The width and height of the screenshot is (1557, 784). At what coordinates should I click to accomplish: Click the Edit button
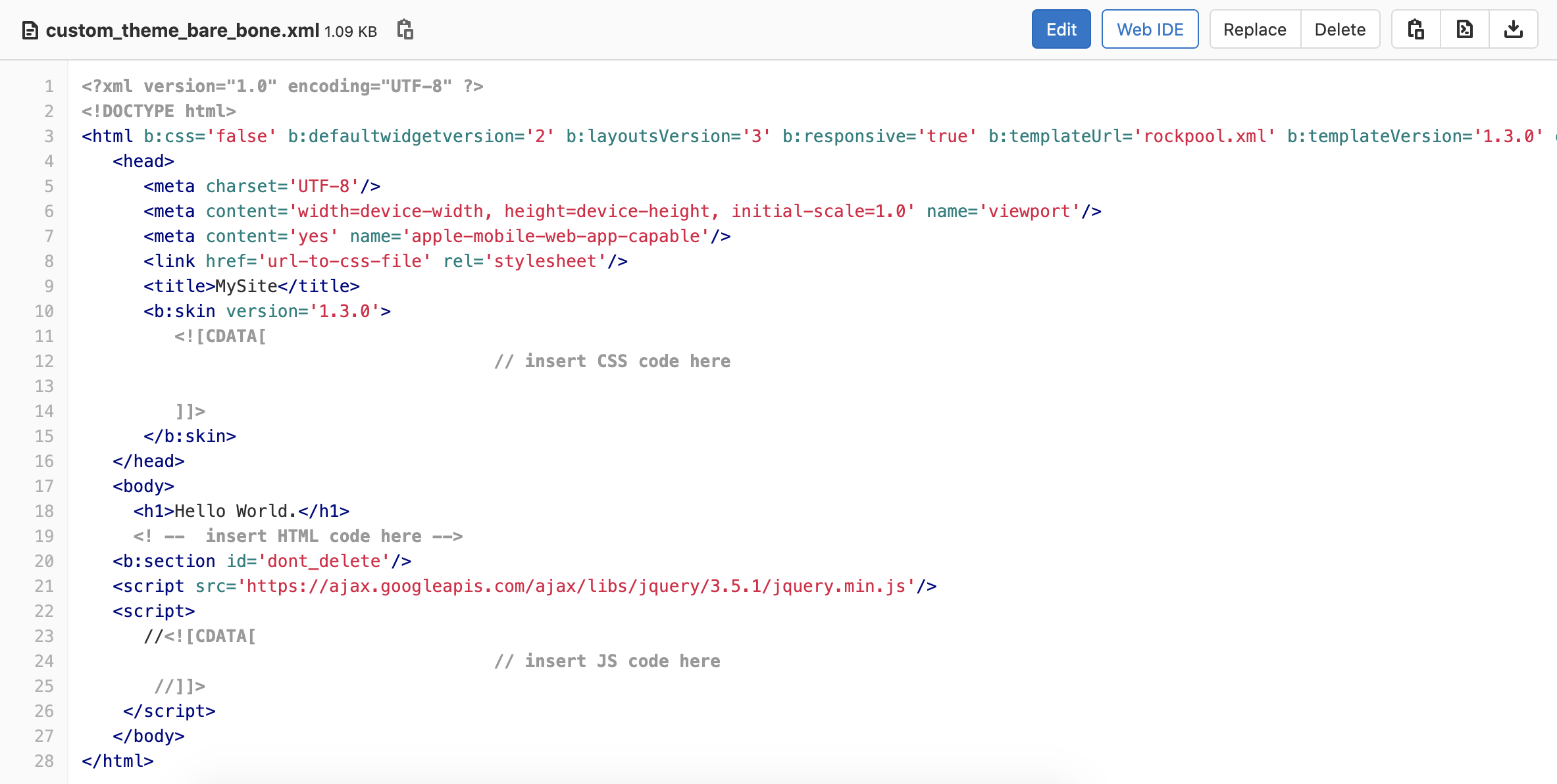tap(1061, 30)
